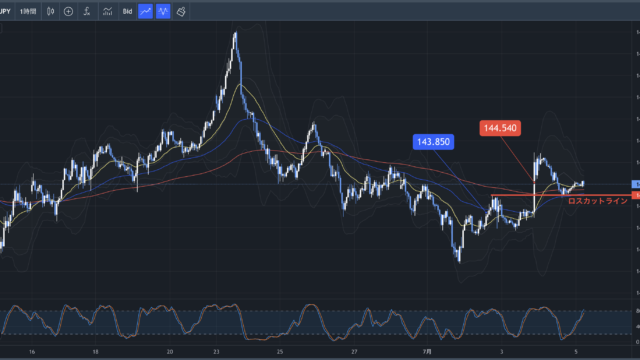
Task: Click date label 18 on time axis
Action: (x=95, y=351)
